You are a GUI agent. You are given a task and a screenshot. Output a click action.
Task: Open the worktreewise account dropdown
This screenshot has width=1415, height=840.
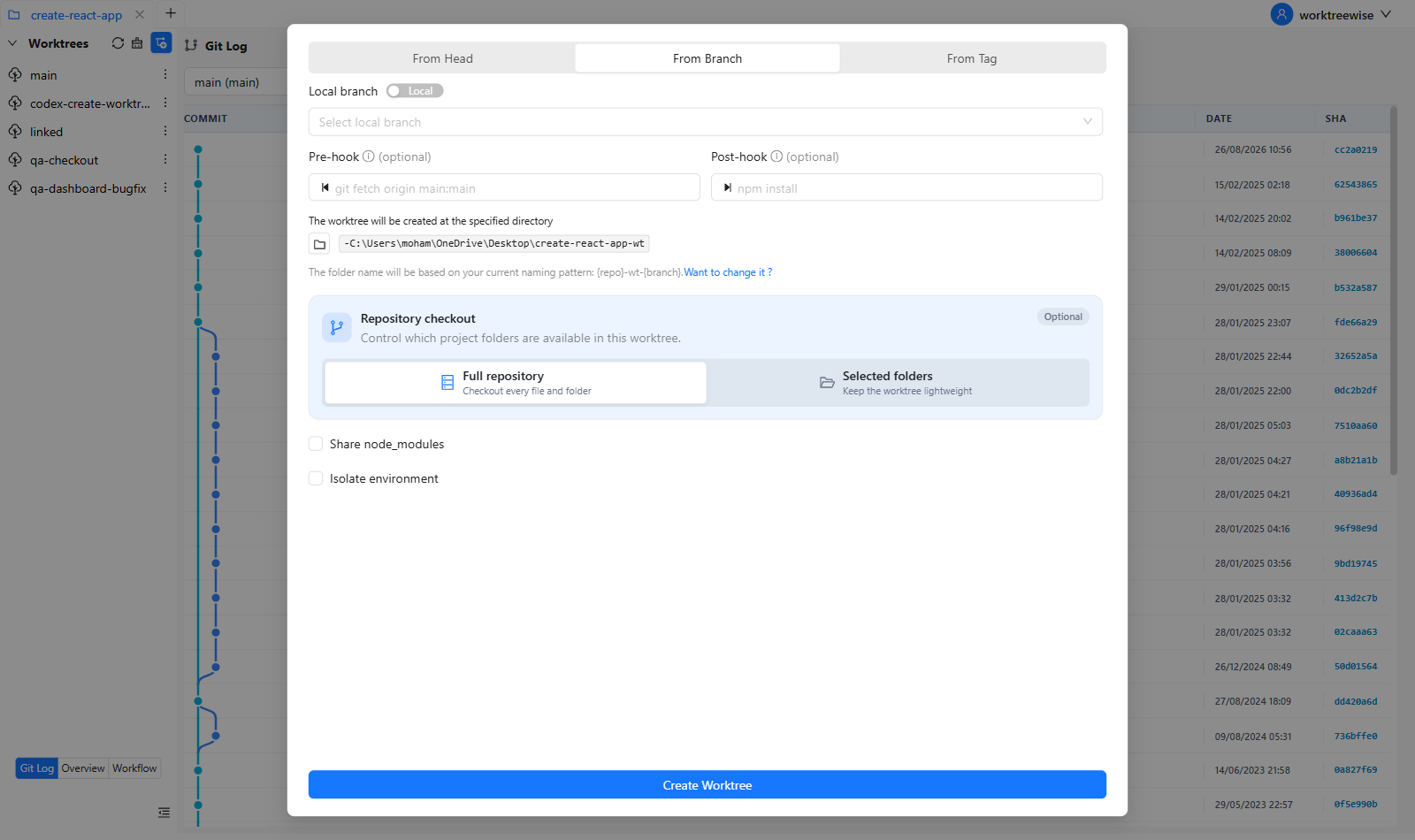tap(1332, 15)
